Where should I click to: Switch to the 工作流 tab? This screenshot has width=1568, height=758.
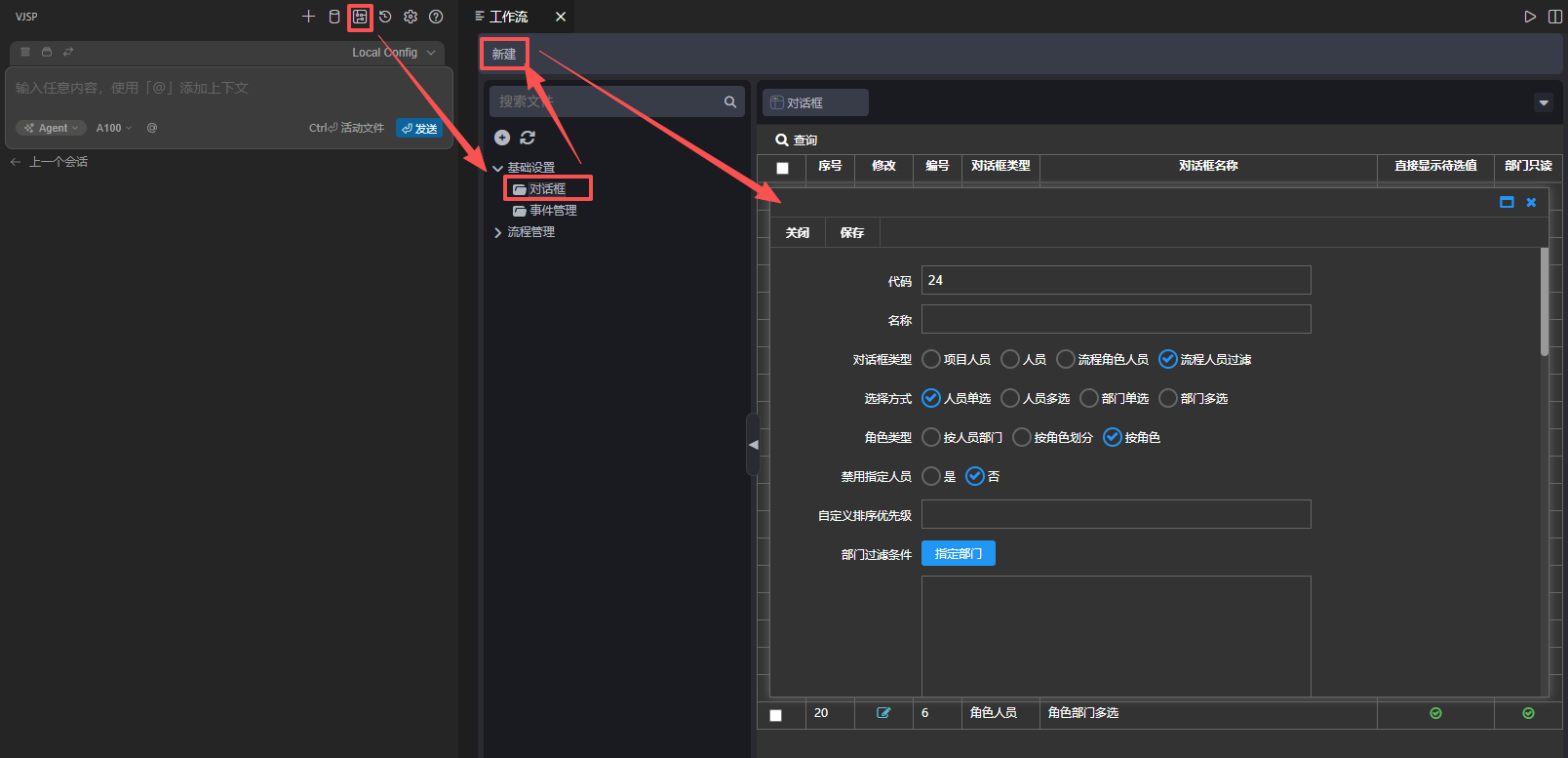pos(508,17)
